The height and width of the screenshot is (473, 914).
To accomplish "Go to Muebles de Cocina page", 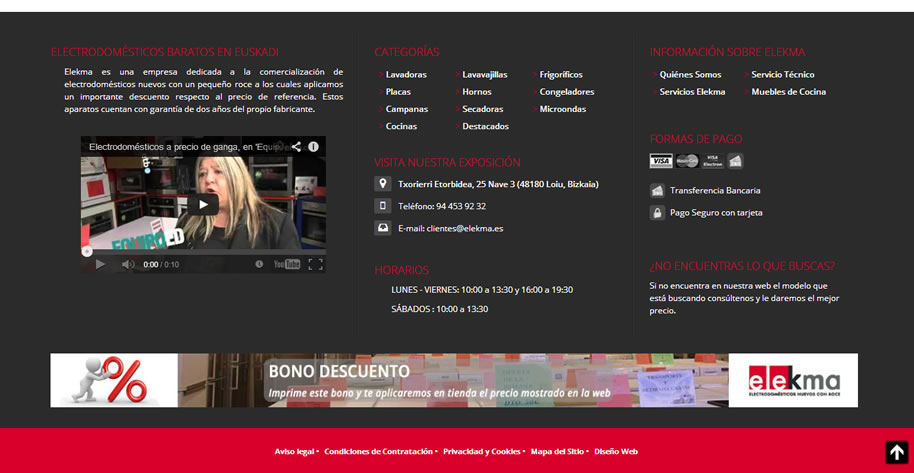I will pyautogui.click(x=789, y=92).
